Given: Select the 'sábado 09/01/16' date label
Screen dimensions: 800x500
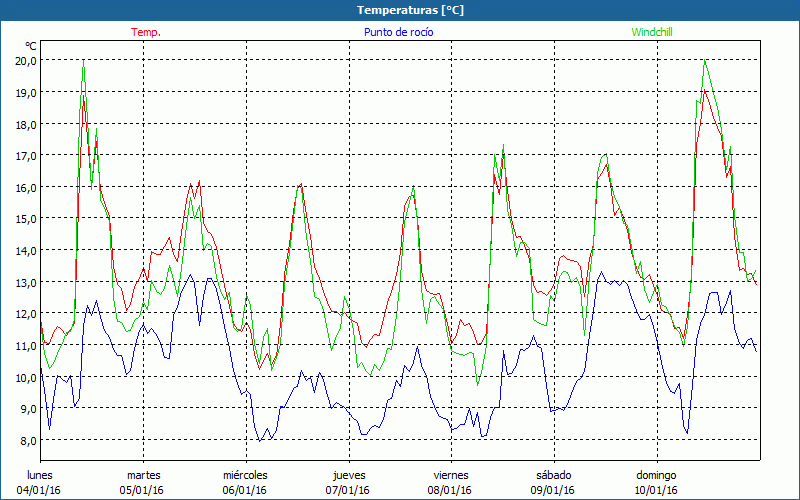Looking at the screenshot, I should 553,482.
